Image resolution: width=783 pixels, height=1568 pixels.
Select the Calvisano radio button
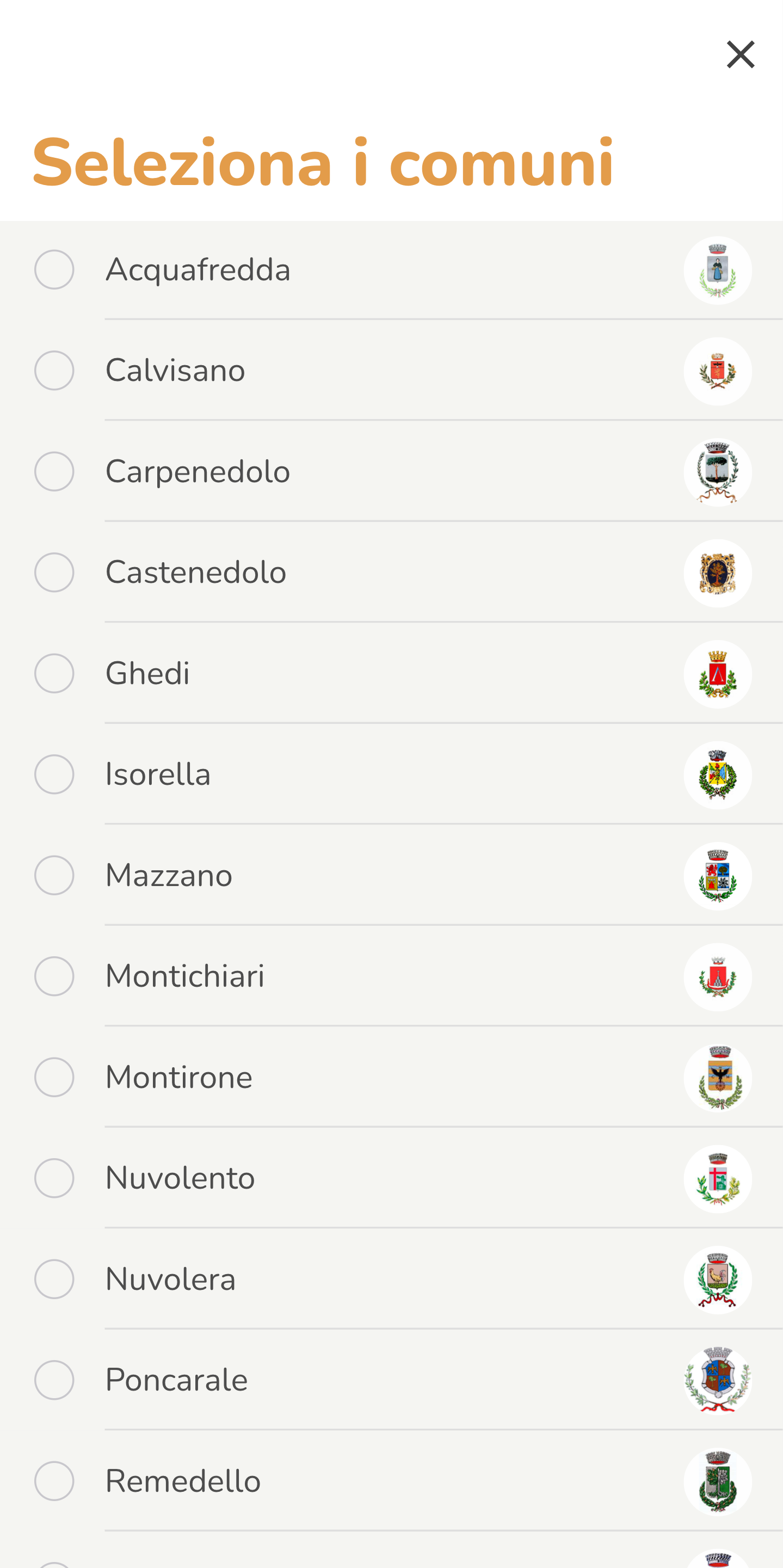54,371
